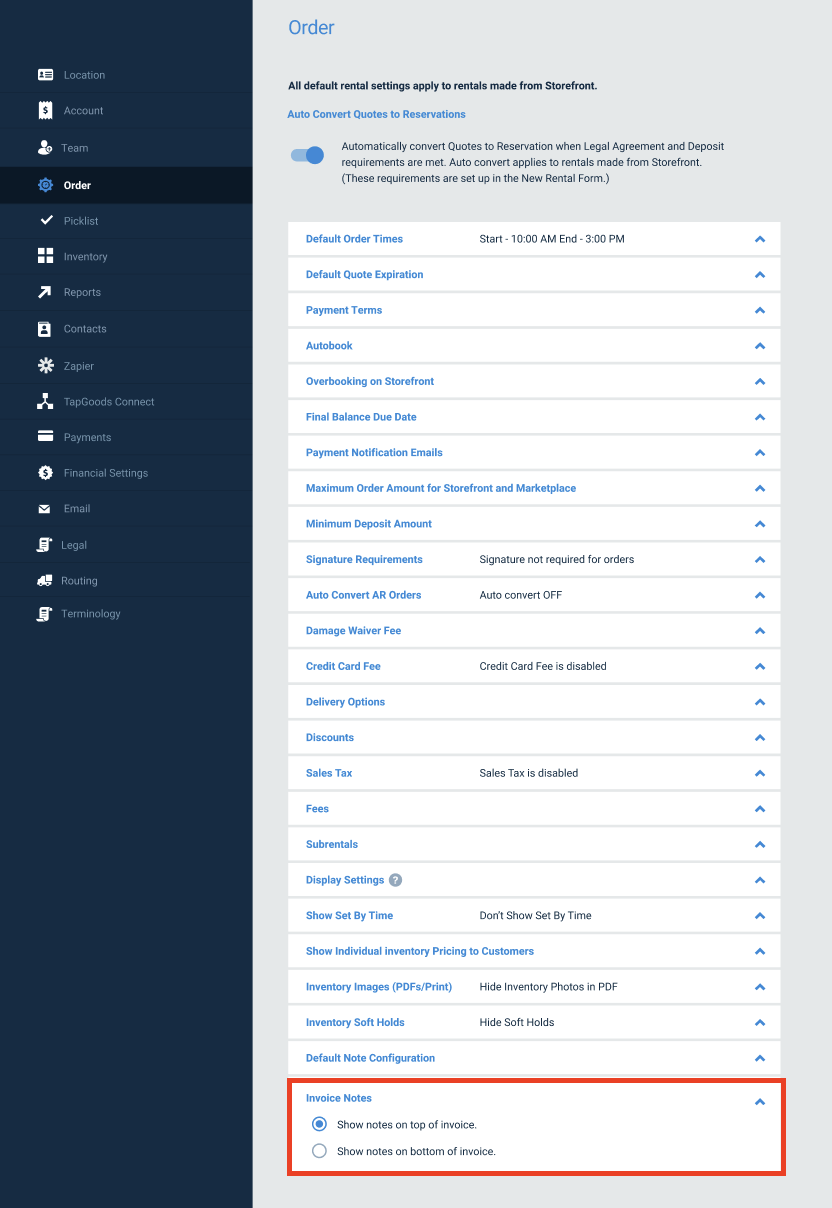Open Show Individual inventory Pricing to Customers

click(x=534, y=951)
